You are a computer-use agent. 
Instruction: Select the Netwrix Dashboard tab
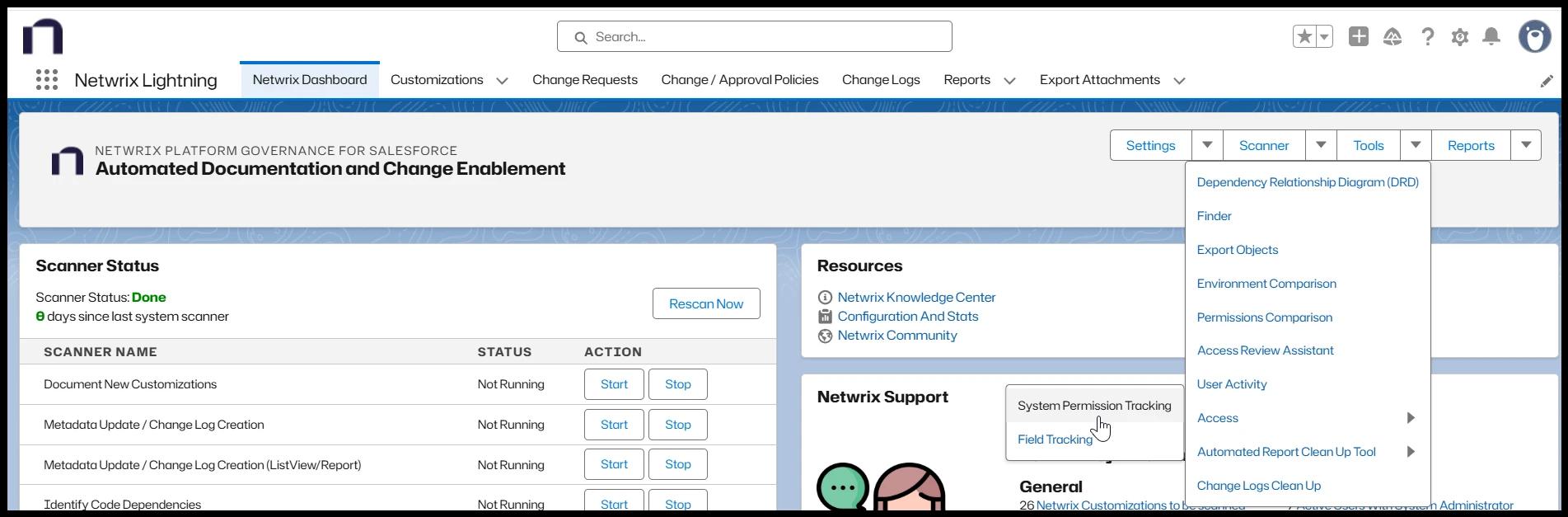[x=310, y=80]
